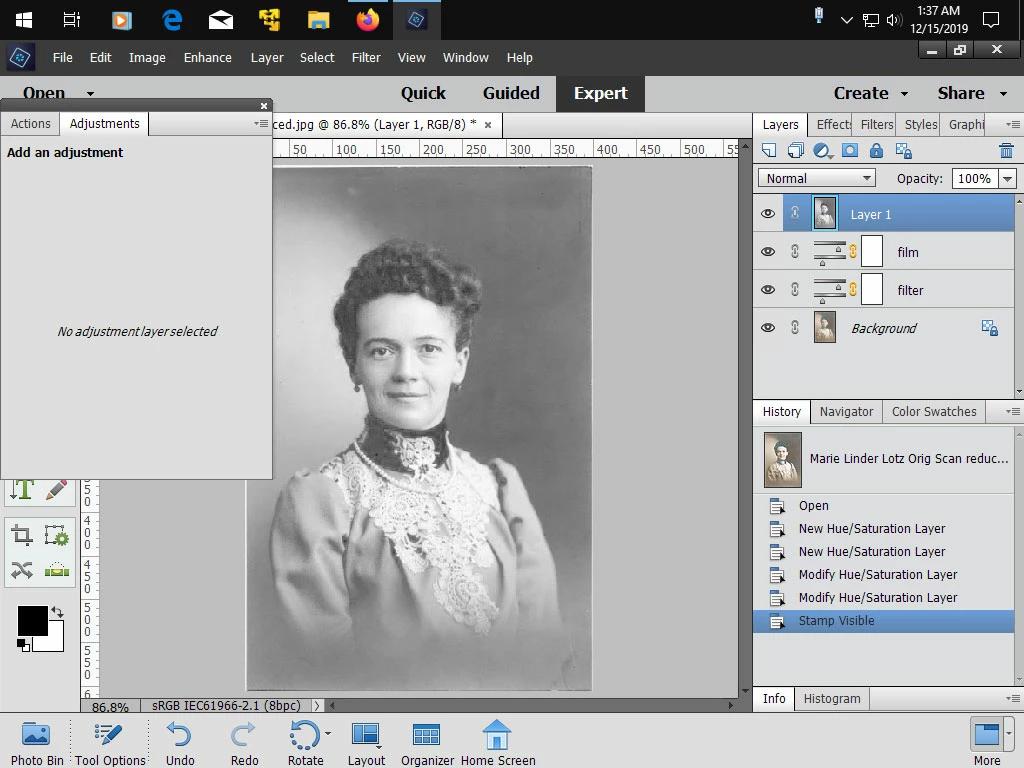Open the Opacity slider dropdown arrow
1024x768 pixels.
pyautogui.click(x=1008, y=178)
